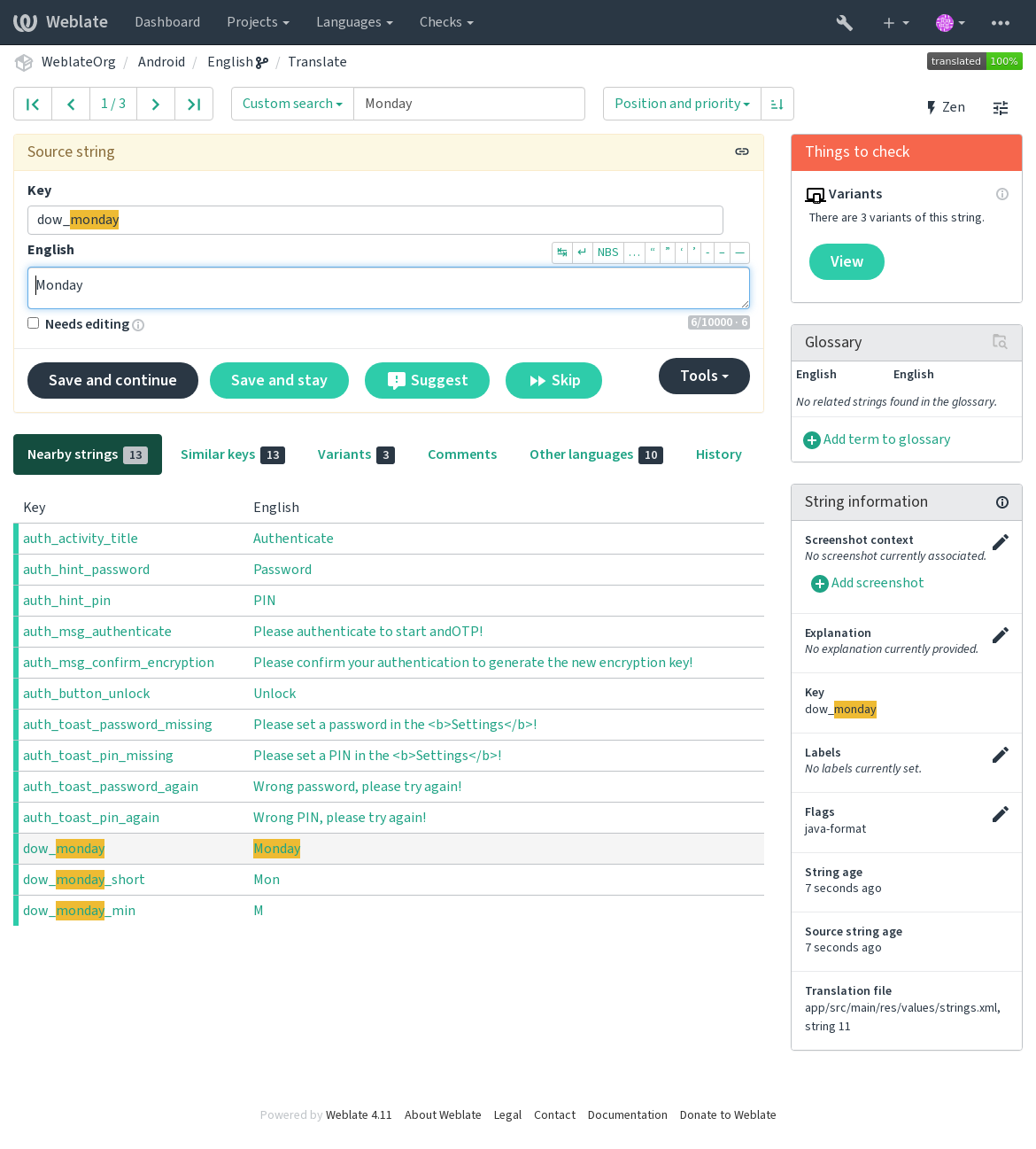Switch to Zen mode
1036x1149 pixels.
(946, 107)
